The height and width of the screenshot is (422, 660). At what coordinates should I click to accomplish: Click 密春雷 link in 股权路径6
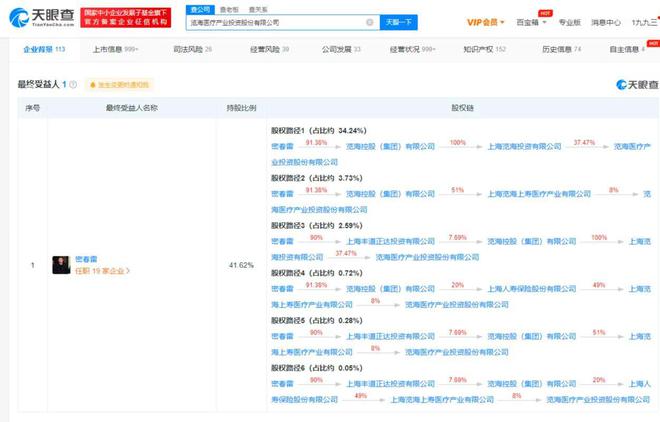[282, 384]
